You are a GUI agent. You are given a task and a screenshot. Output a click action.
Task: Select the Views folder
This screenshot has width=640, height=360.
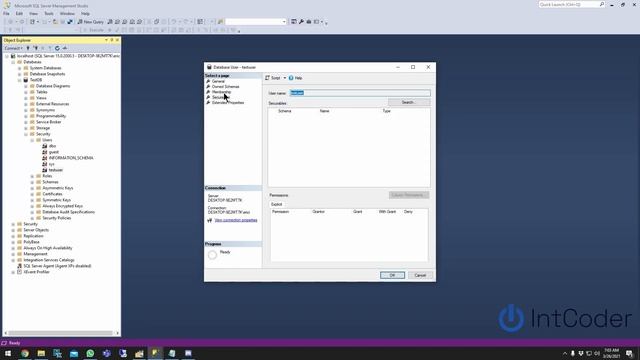click(x=41, y=98)
